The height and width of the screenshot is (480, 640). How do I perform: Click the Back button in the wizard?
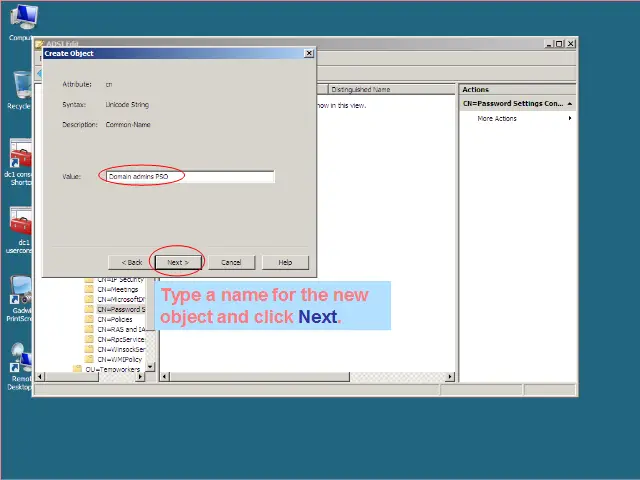coord(132,262)
